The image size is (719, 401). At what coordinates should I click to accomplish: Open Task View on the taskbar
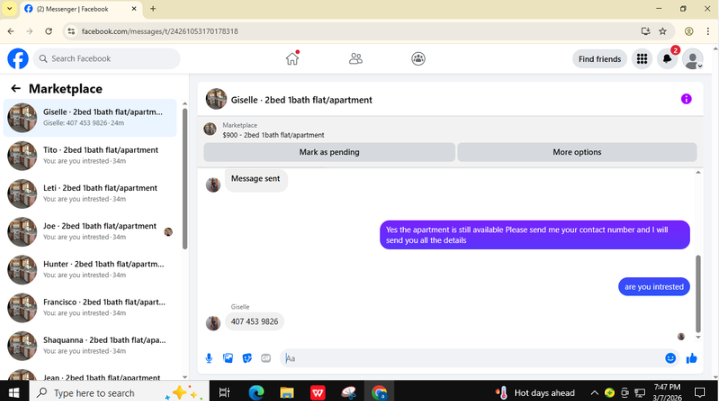[x=224, y=393]
